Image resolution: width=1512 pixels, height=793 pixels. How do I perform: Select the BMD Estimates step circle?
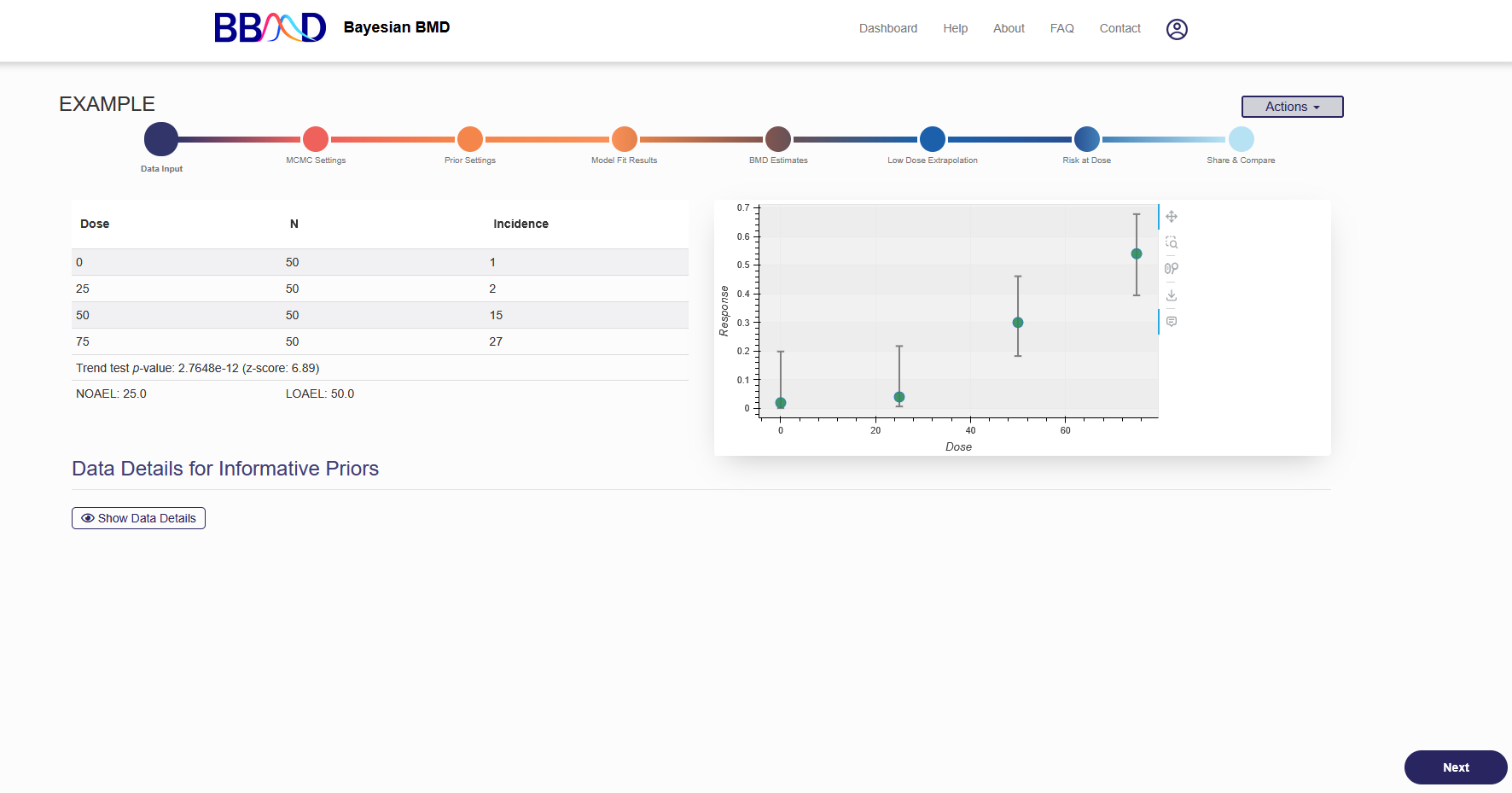(777, 138)
